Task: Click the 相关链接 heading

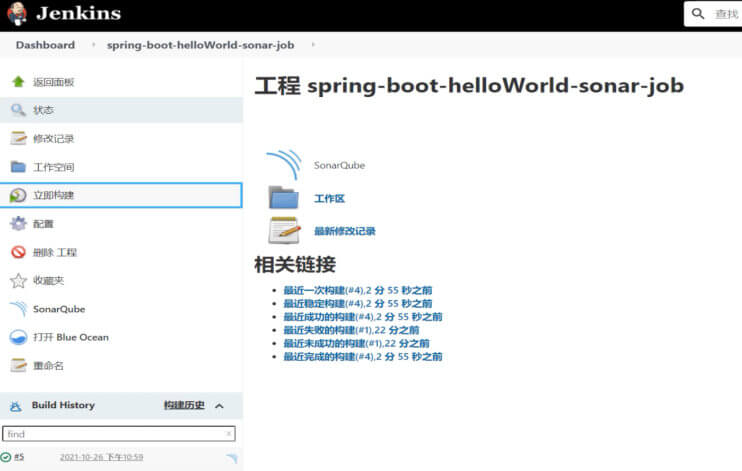Action: (295, 264)
